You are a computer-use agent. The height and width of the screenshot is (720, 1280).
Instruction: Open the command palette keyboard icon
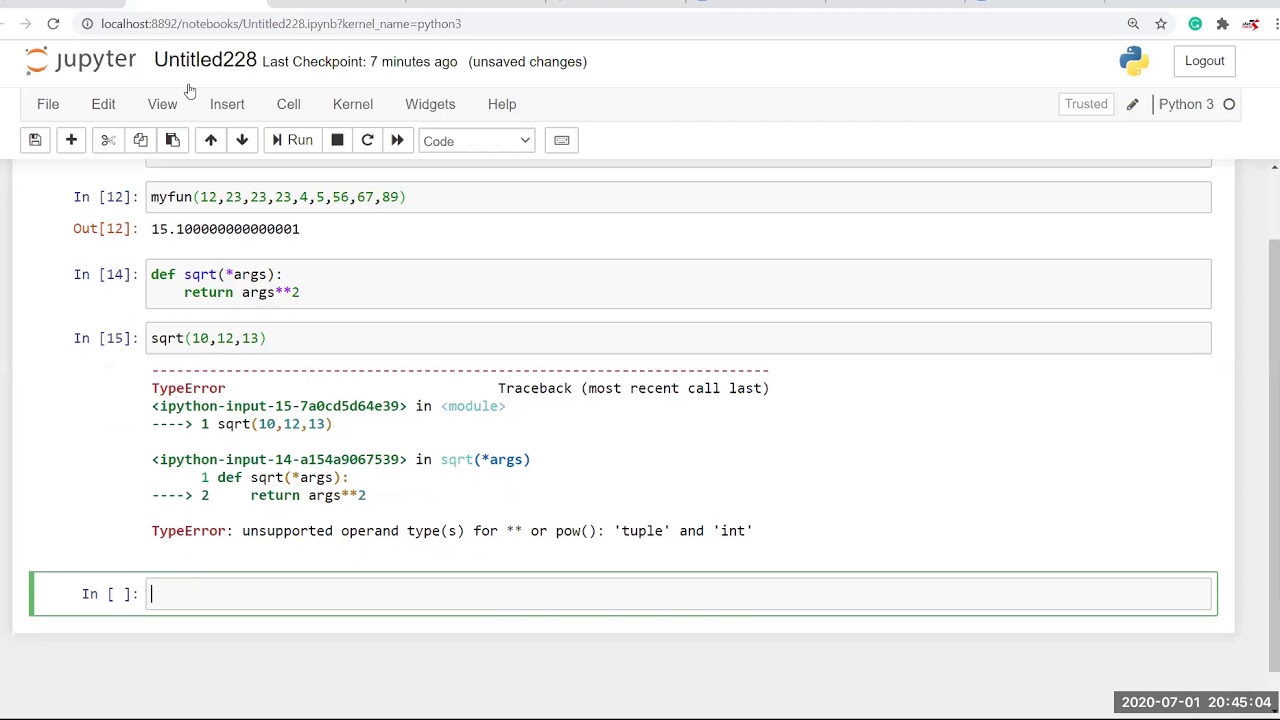tap(562, 140)
